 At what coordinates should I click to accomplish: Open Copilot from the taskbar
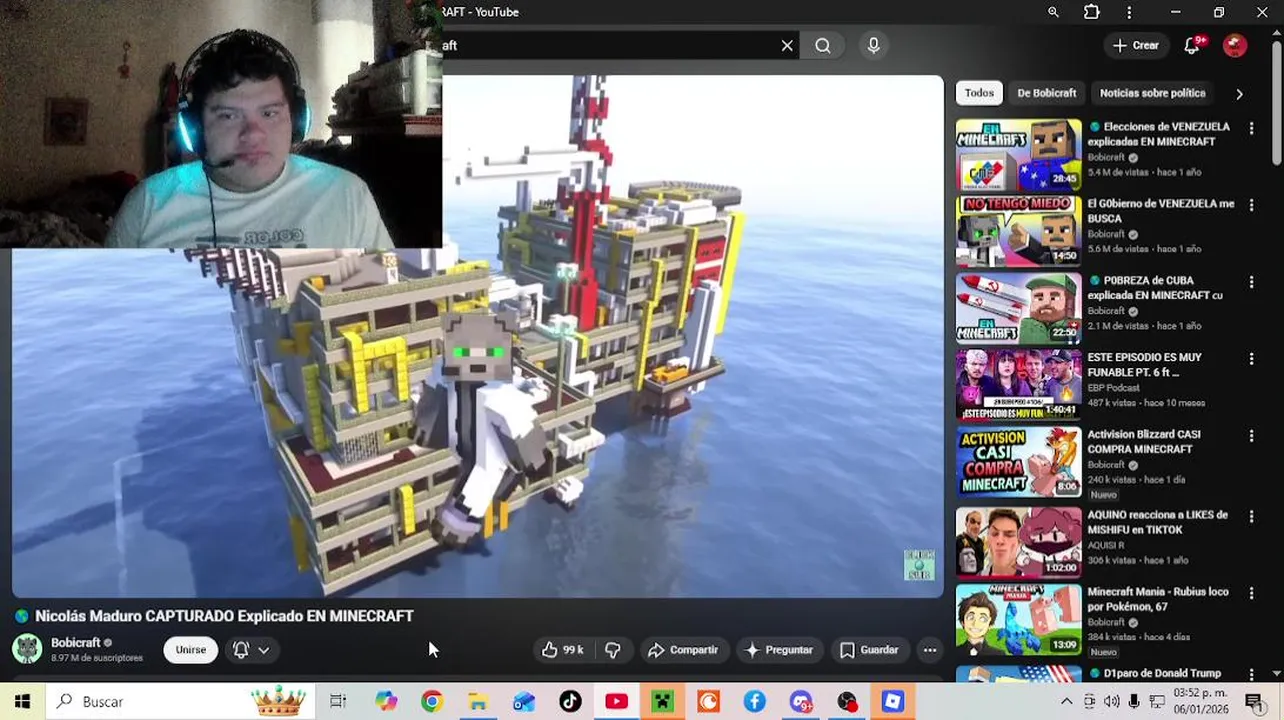point(385,702)
